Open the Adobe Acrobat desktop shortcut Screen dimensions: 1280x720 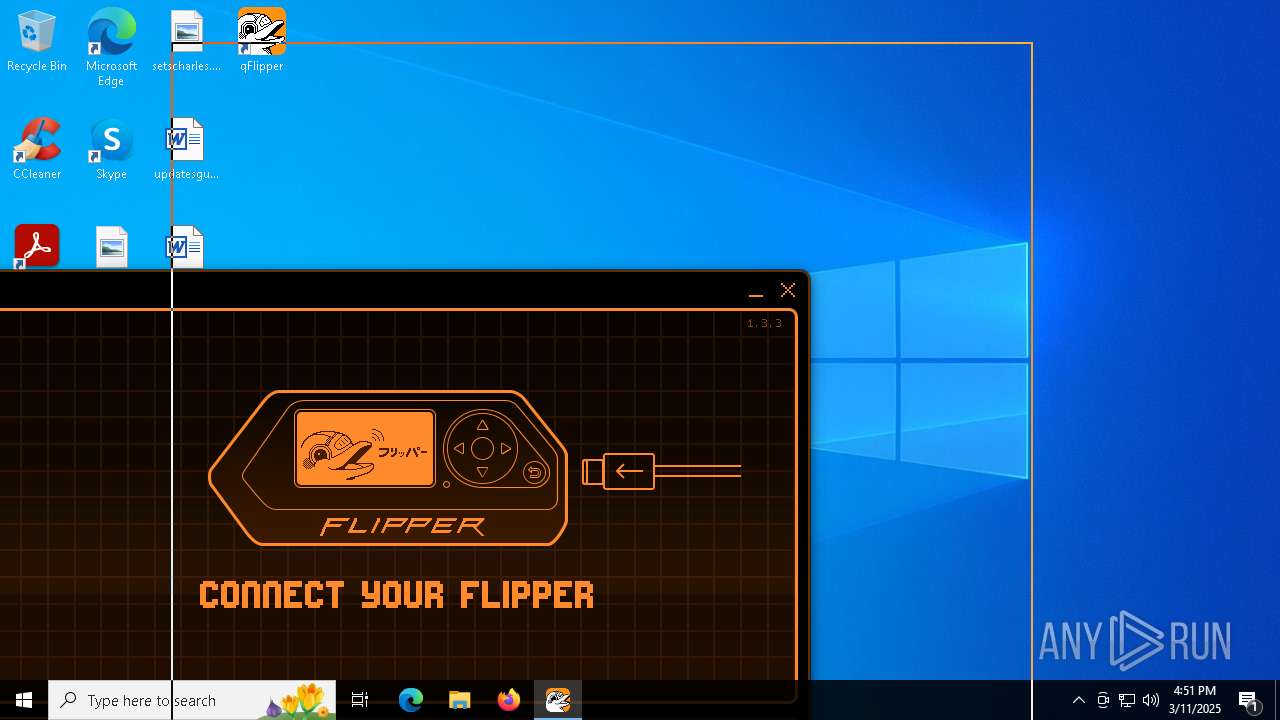point(37,246)
